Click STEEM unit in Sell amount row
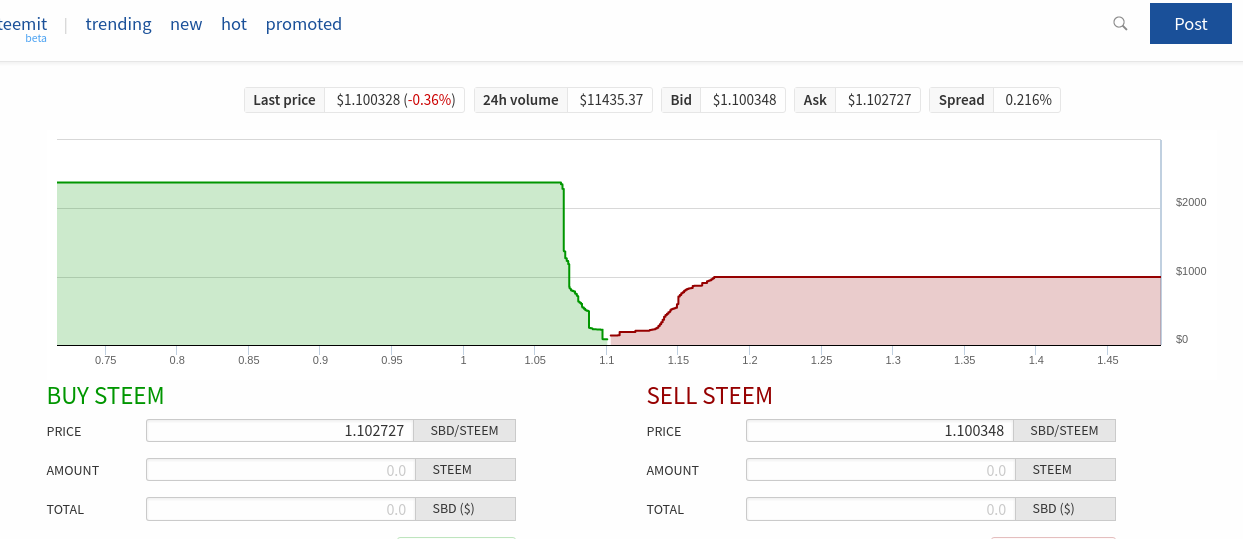This screenshot has width=1243, height=539. [x=1065, y=470]
